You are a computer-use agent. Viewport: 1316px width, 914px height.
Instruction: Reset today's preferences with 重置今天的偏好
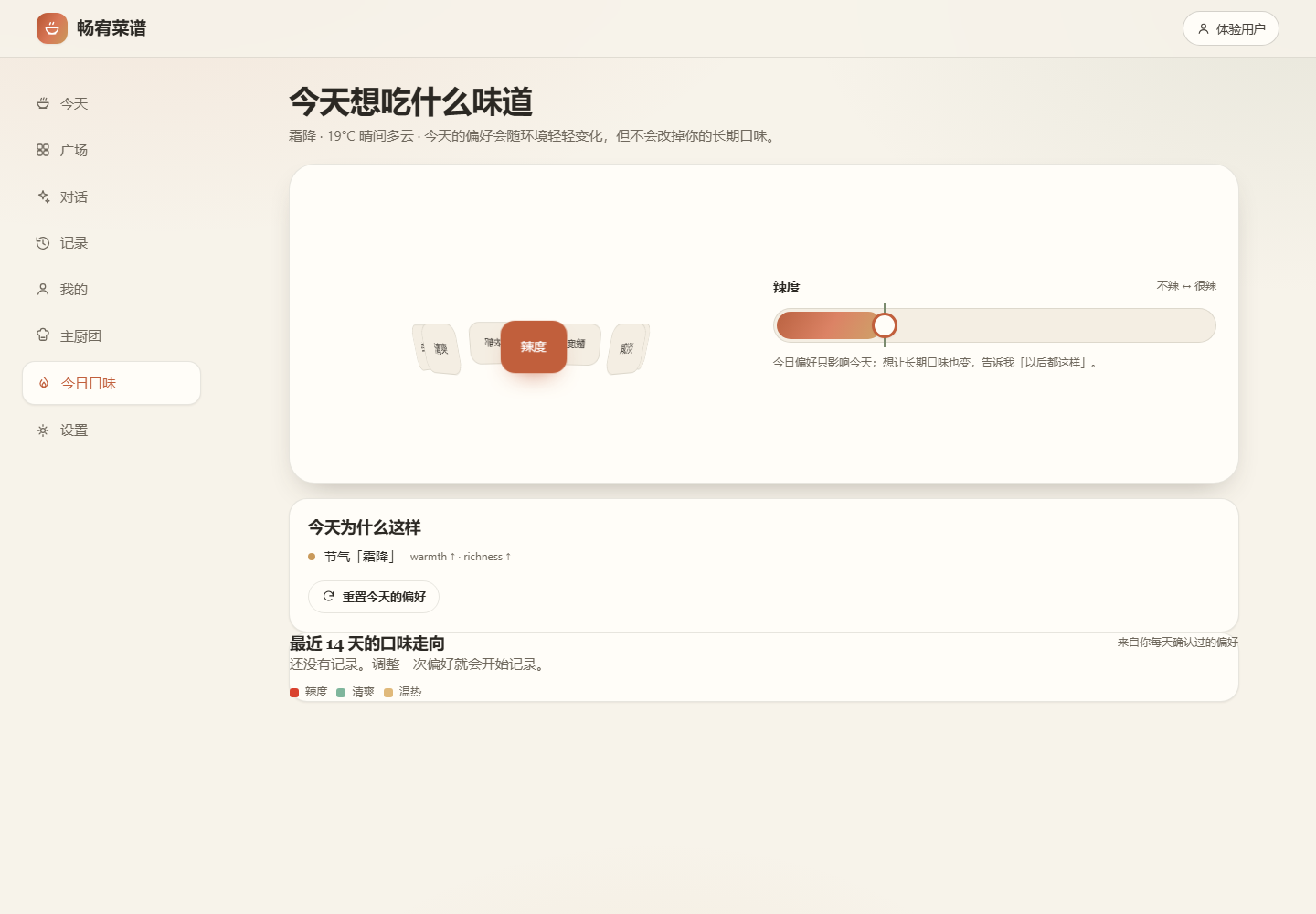374,597
